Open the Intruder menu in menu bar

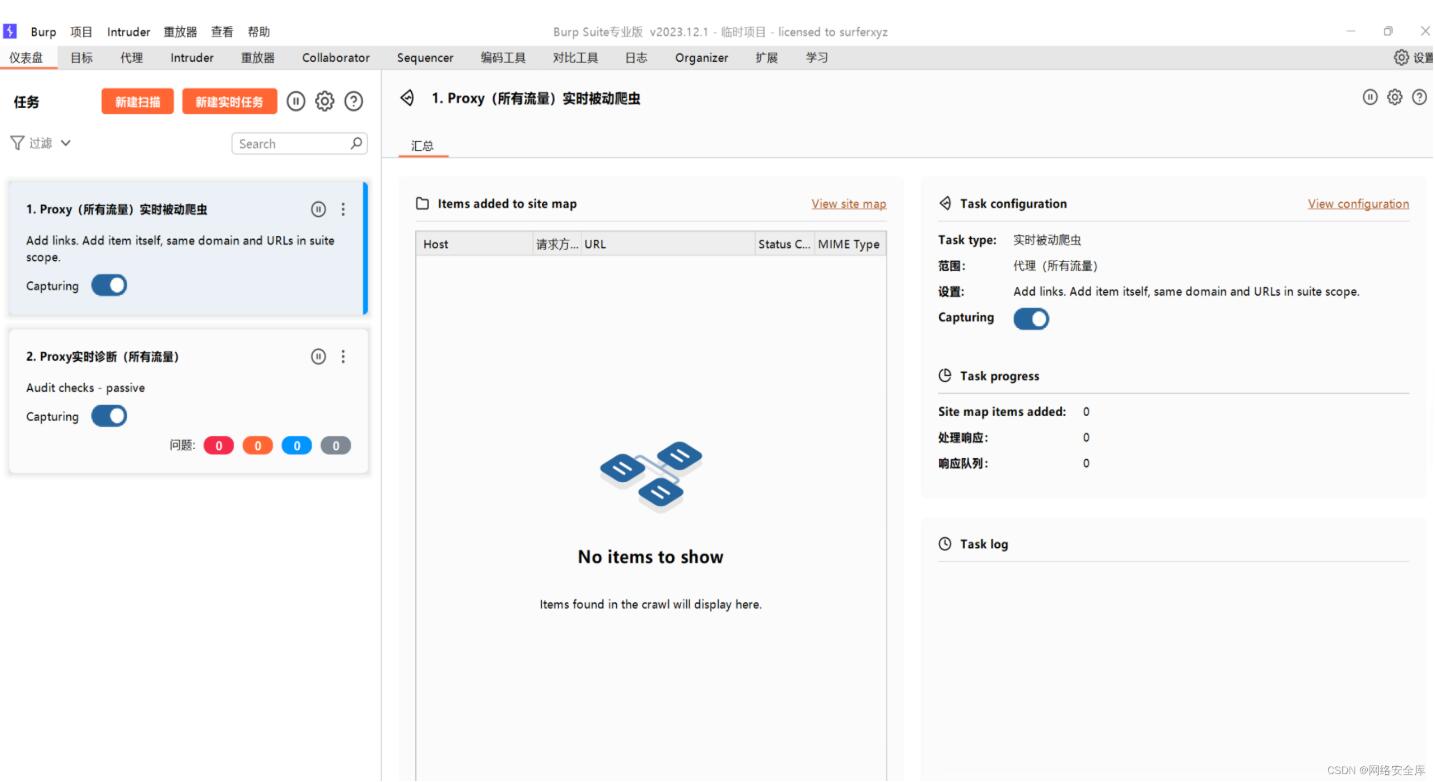coord(128,32)
